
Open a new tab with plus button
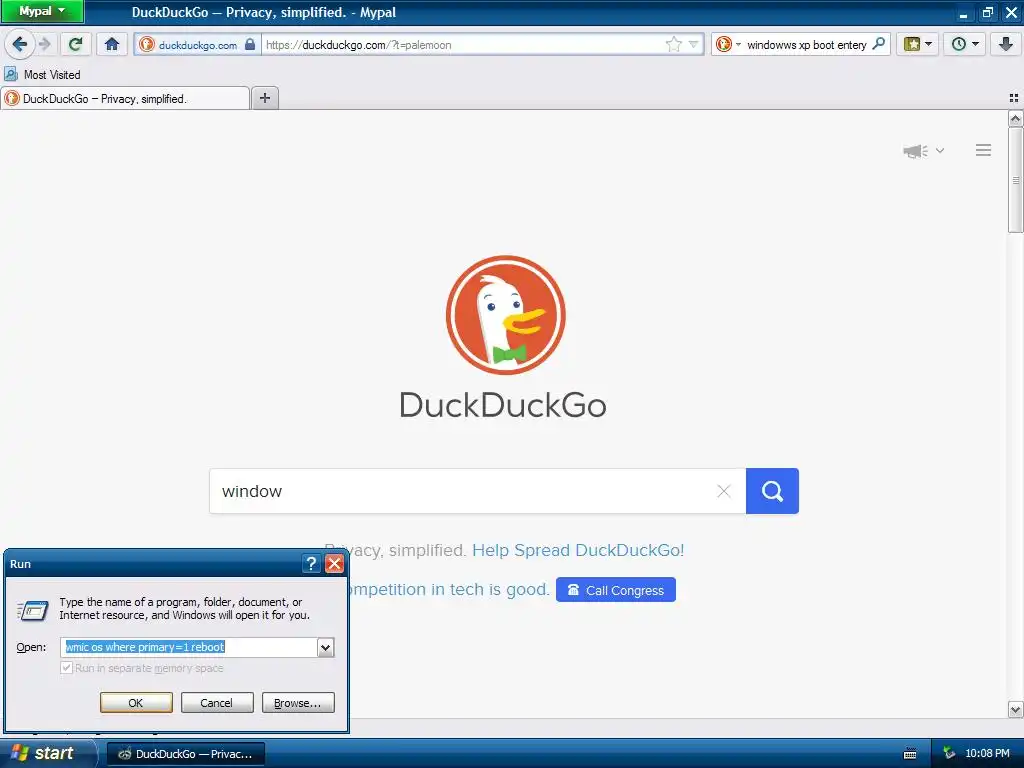265,98
